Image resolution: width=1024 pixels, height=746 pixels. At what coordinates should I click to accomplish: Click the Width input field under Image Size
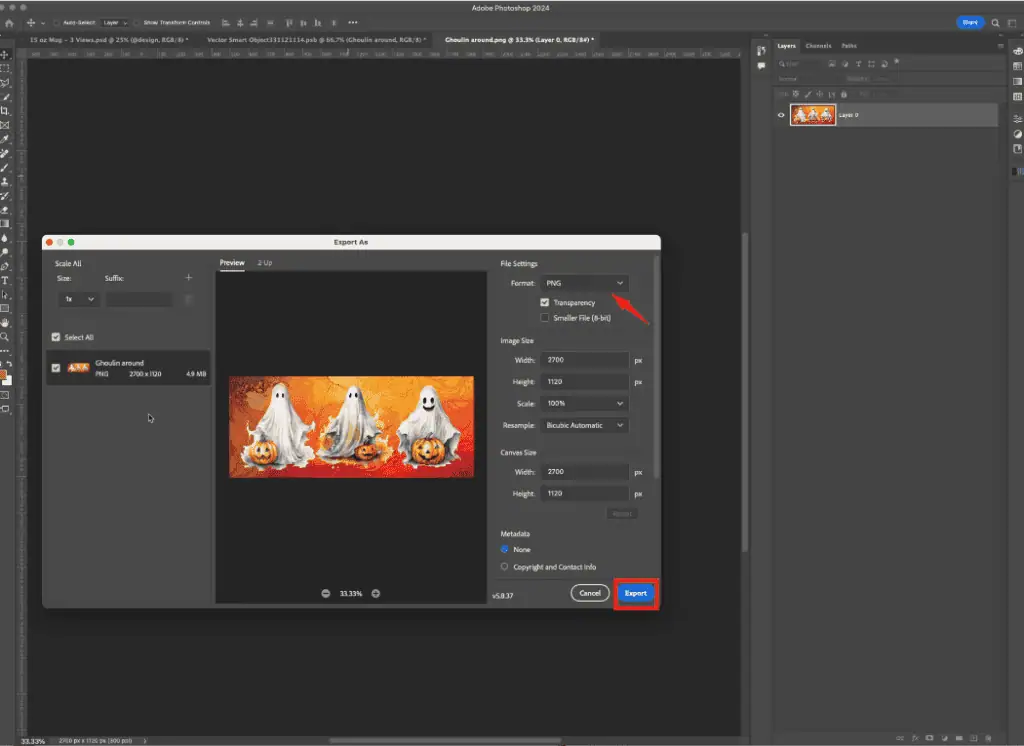coord(585,359)
